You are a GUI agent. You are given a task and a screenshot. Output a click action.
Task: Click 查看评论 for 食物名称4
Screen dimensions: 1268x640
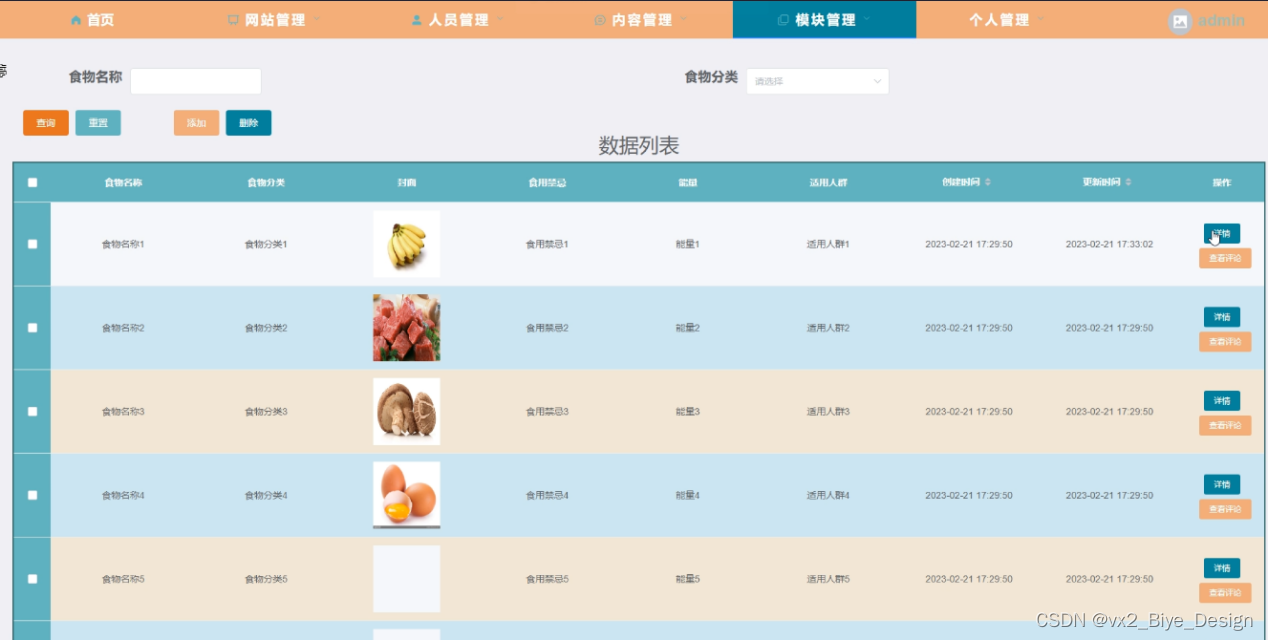(x=1225, y=509)
